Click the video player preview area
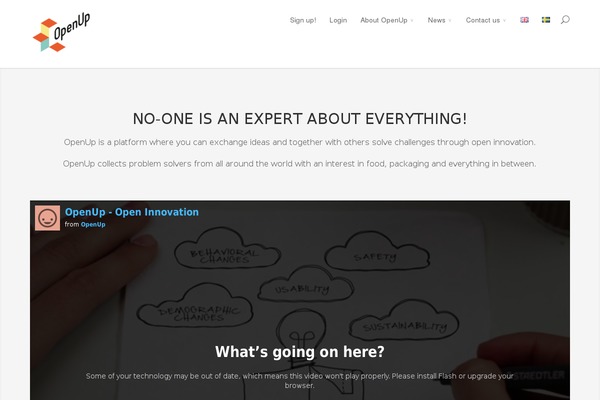The height and width of the screenshot is (400, 600). tap(300, 300)
